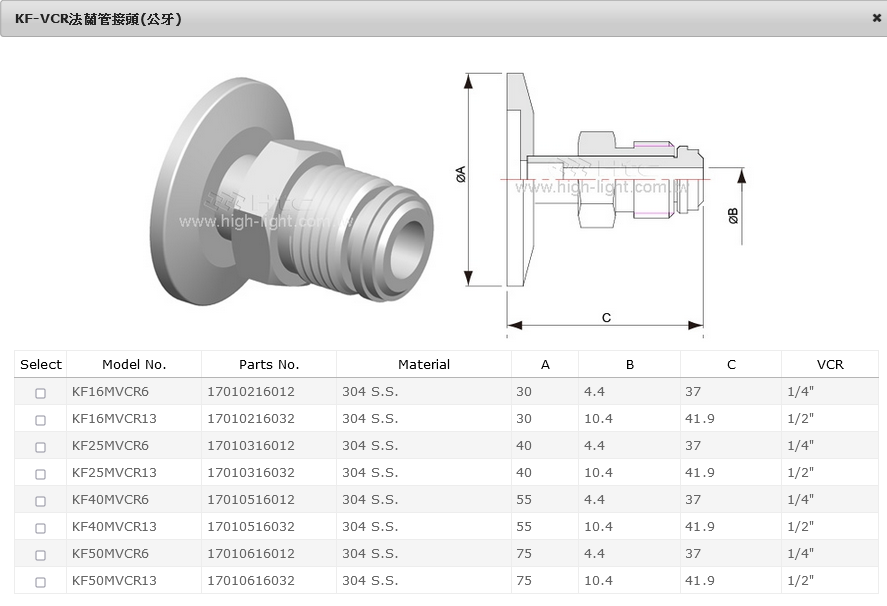The image size is (887, 606).
Task: Tick the checkbox for KF16MVCR6
Action: [x=40, y=393]
